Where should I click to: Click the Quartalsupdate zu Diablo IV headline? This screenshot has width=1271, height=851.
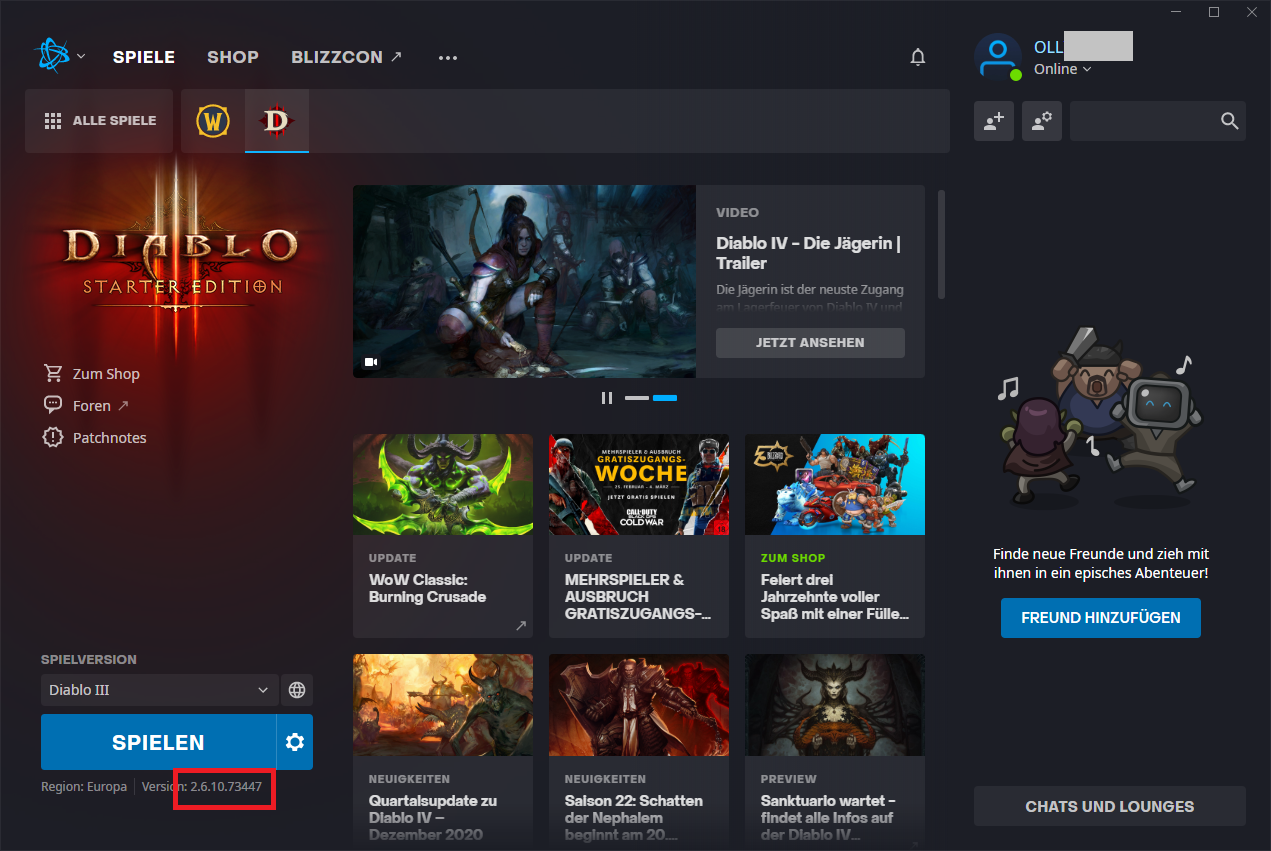(433, 818)
